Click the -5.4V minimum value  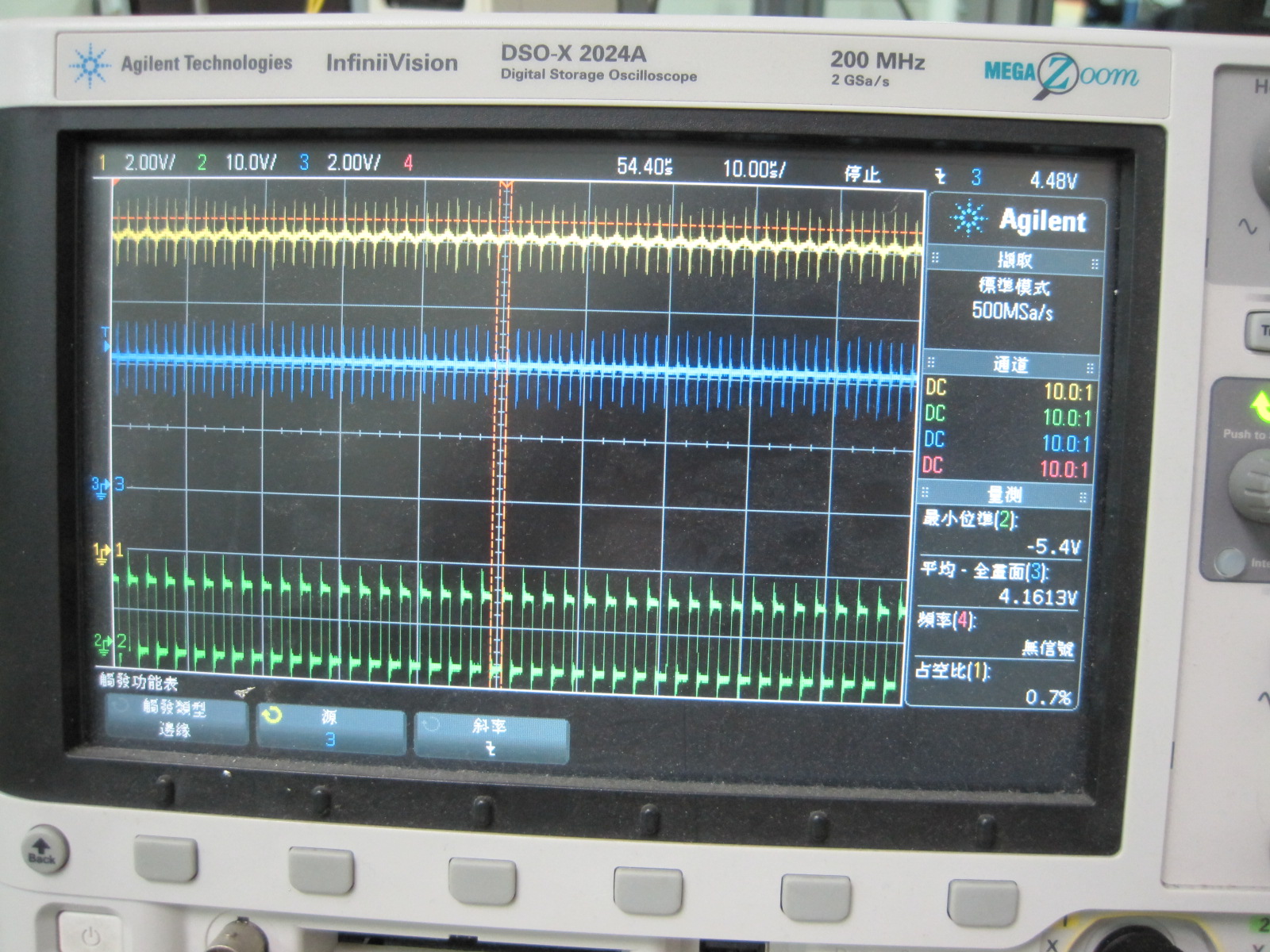(x=1053, y=547)
